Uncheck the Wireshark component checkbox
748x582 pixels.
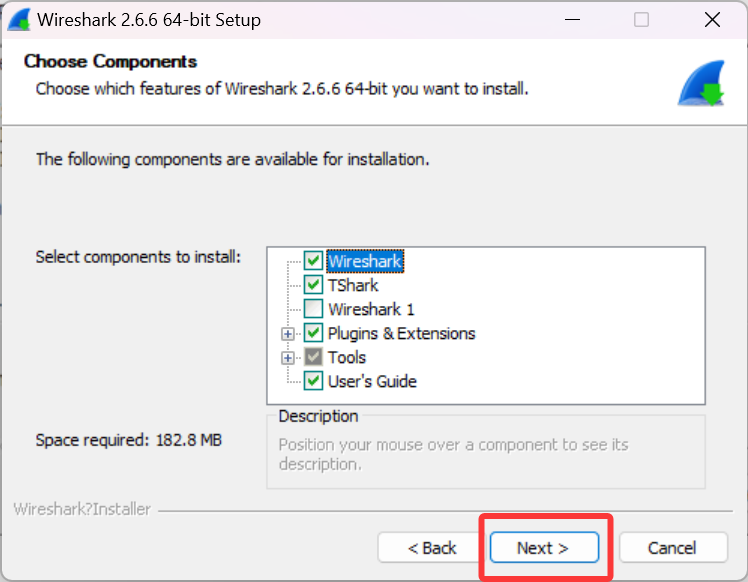tap(313, 261)
